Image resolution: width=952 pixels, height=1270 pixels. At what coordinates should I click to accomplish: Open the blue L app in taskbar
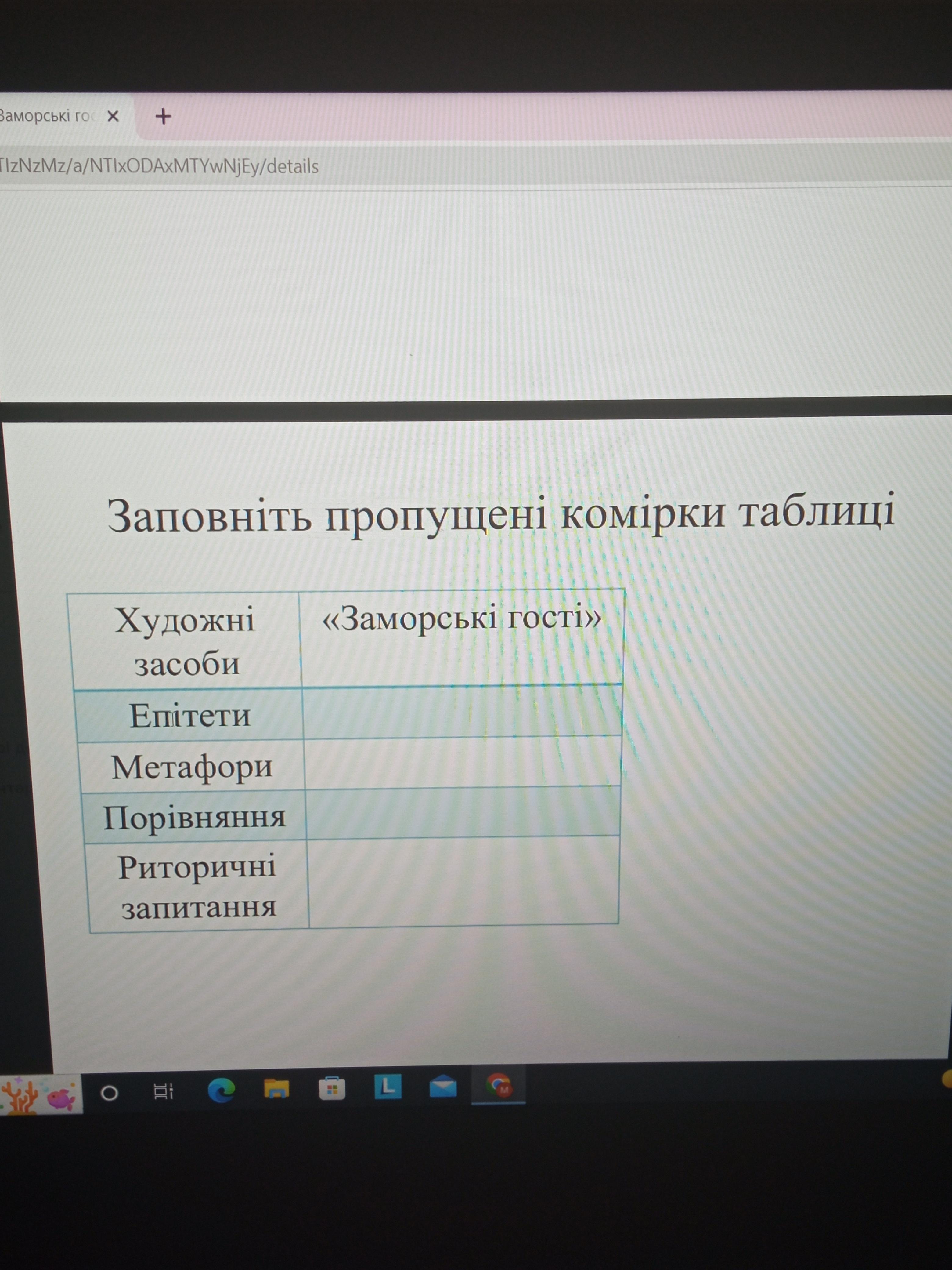(x=387, y=1087)
